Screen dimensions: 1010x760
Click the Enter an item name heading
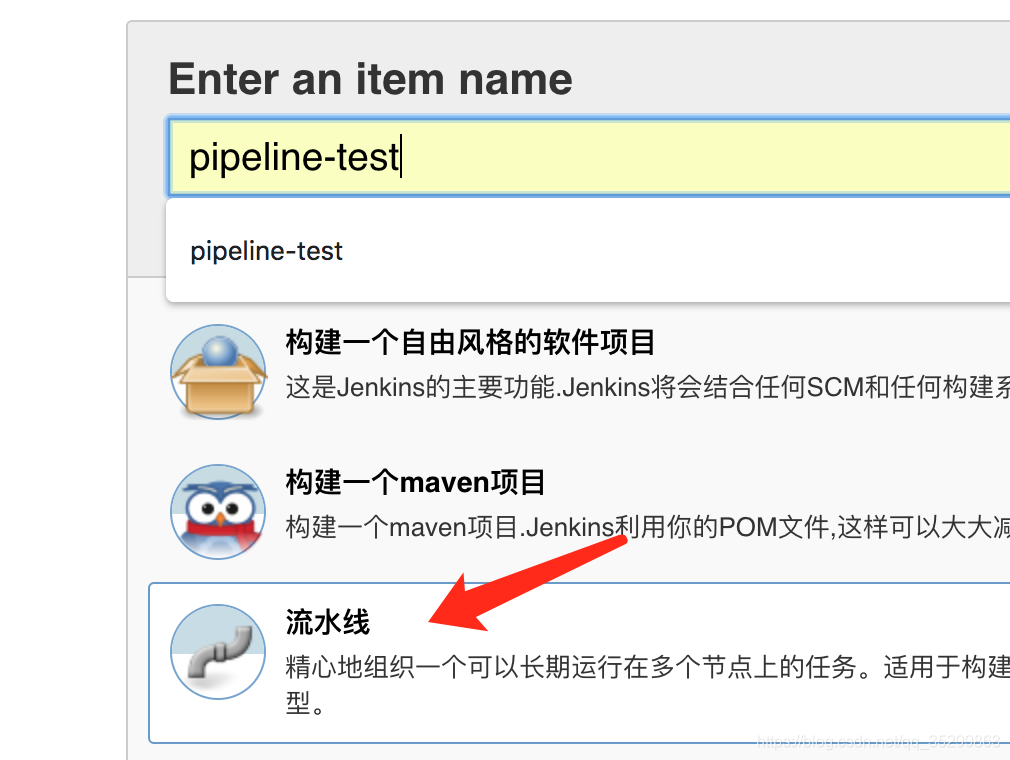[x=370, y=79]
